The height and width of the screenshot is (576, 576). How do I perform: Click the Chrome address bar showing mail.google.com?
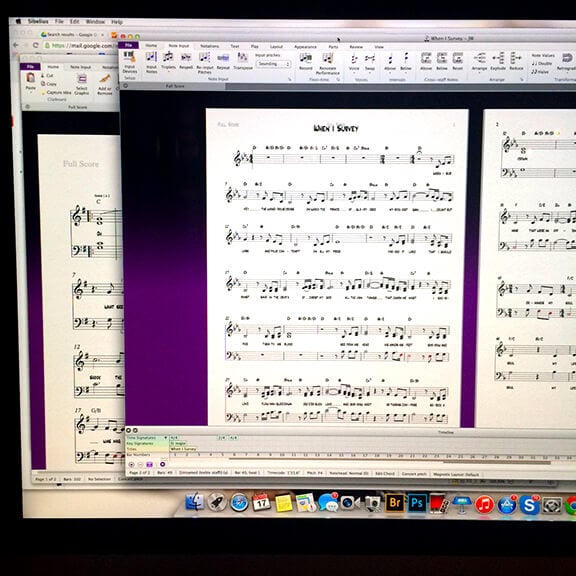(79, 46)
